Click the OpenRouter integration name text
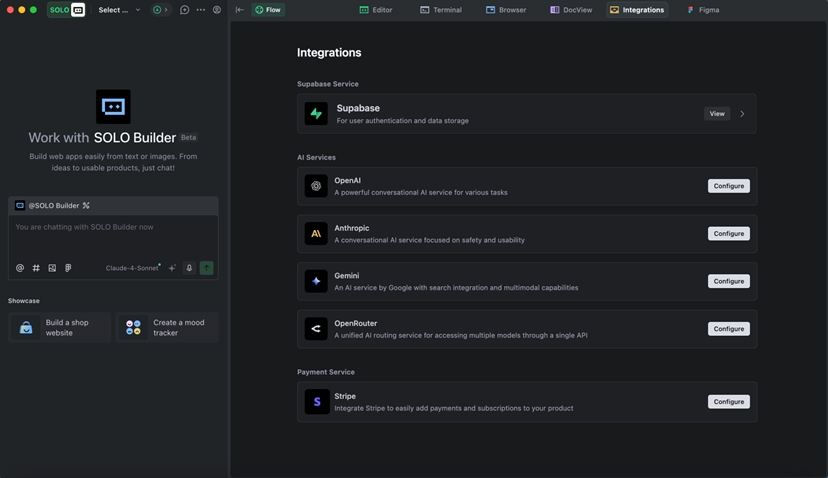Screen dimensions: 828x478 click(x=355, y=323)
